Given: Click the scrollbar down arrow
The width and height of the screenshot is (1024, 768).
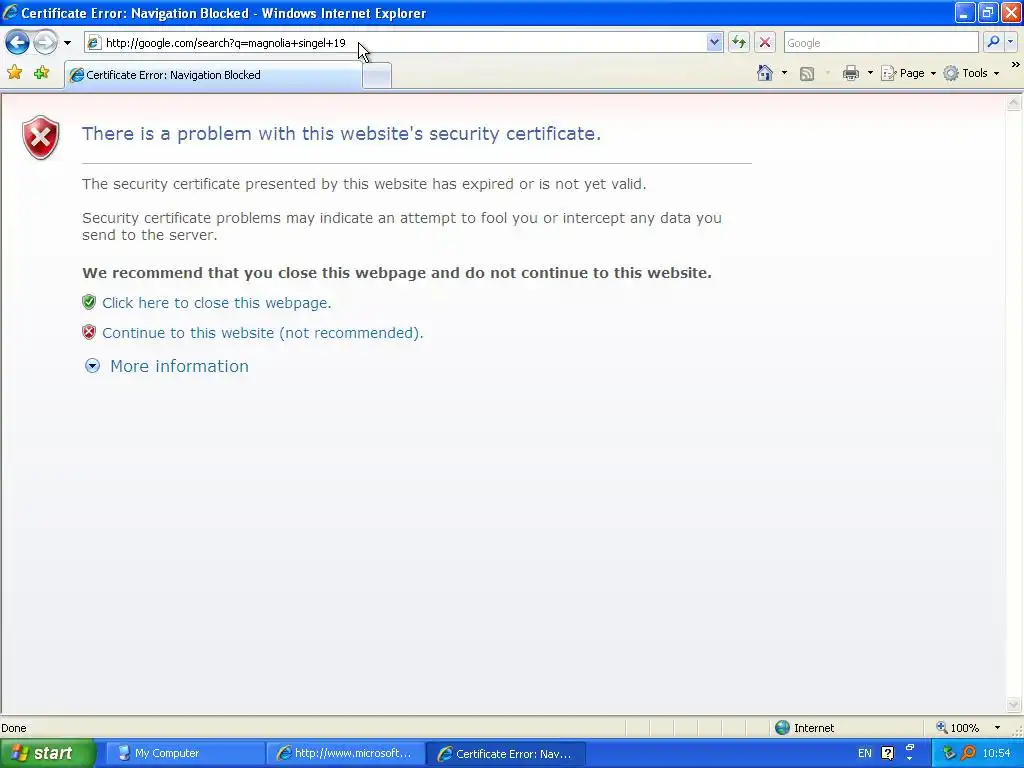Looking at the screenshot, I should [x=1014, y=705].
